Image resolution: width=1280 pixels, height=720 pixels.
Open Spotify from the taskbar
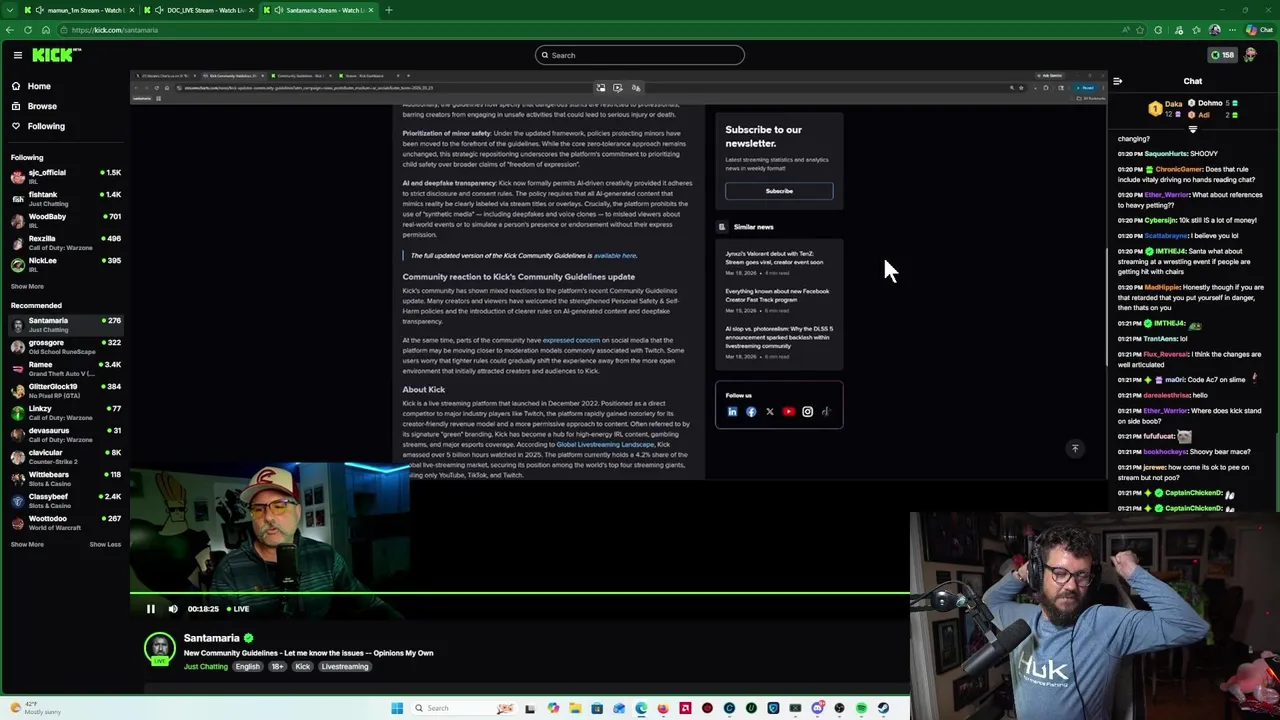click(861, 708)
